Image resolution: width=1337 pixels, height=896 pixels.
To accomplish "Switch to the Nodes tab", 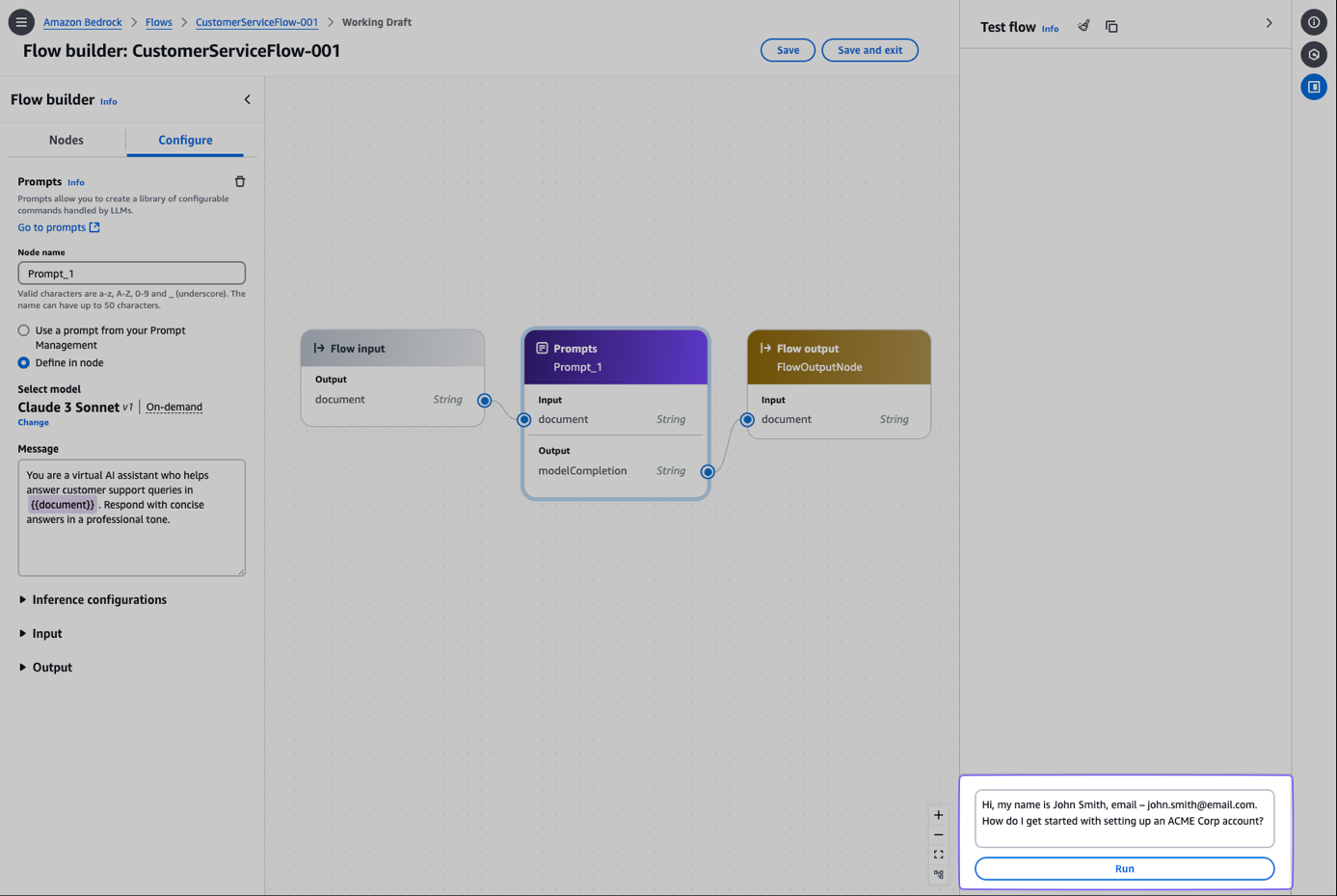I will [66, 140].
